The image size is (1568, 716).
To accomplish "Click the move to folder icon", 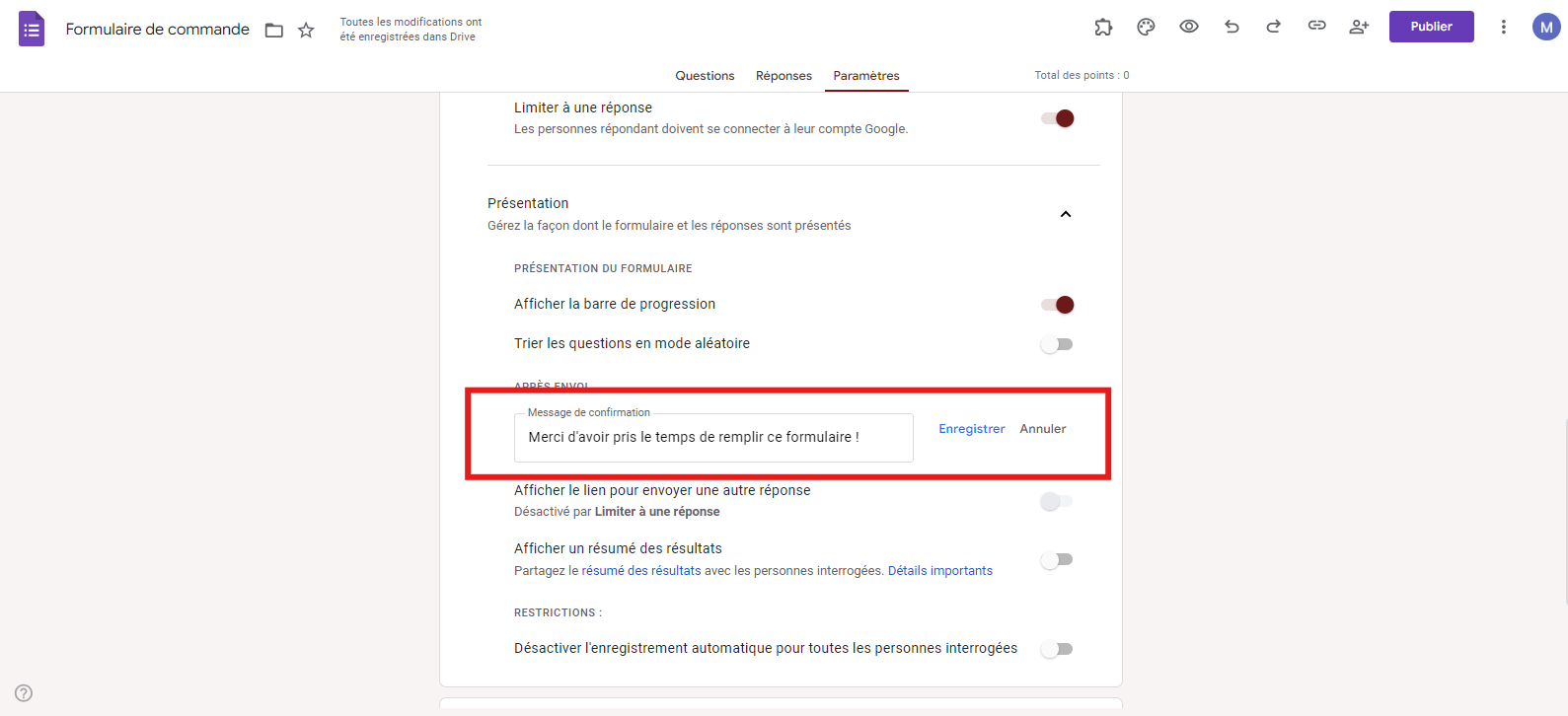I will pos(274,31).
